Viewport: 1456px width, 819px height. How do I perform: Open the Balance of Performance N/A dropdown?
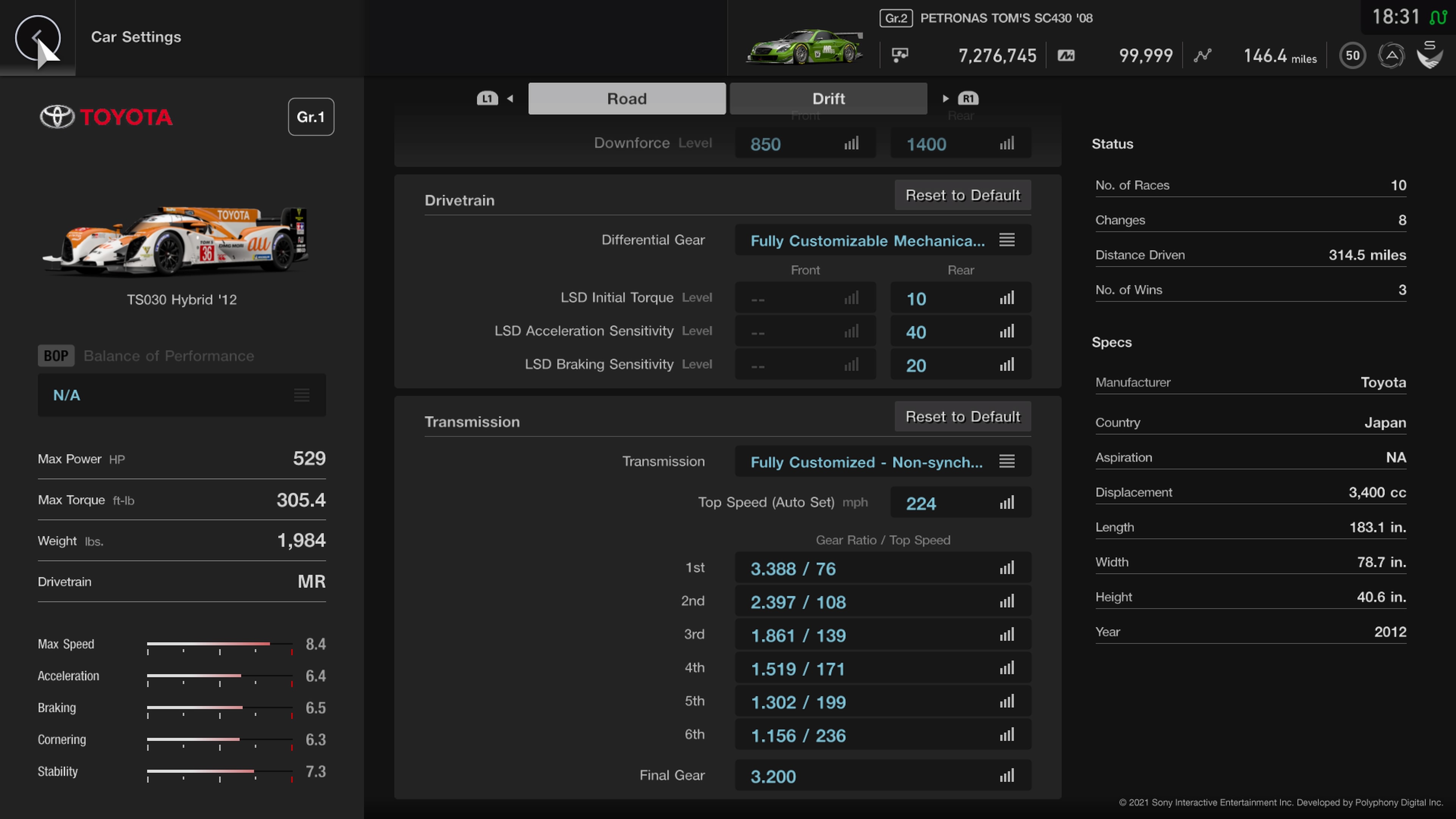[182, 395]
